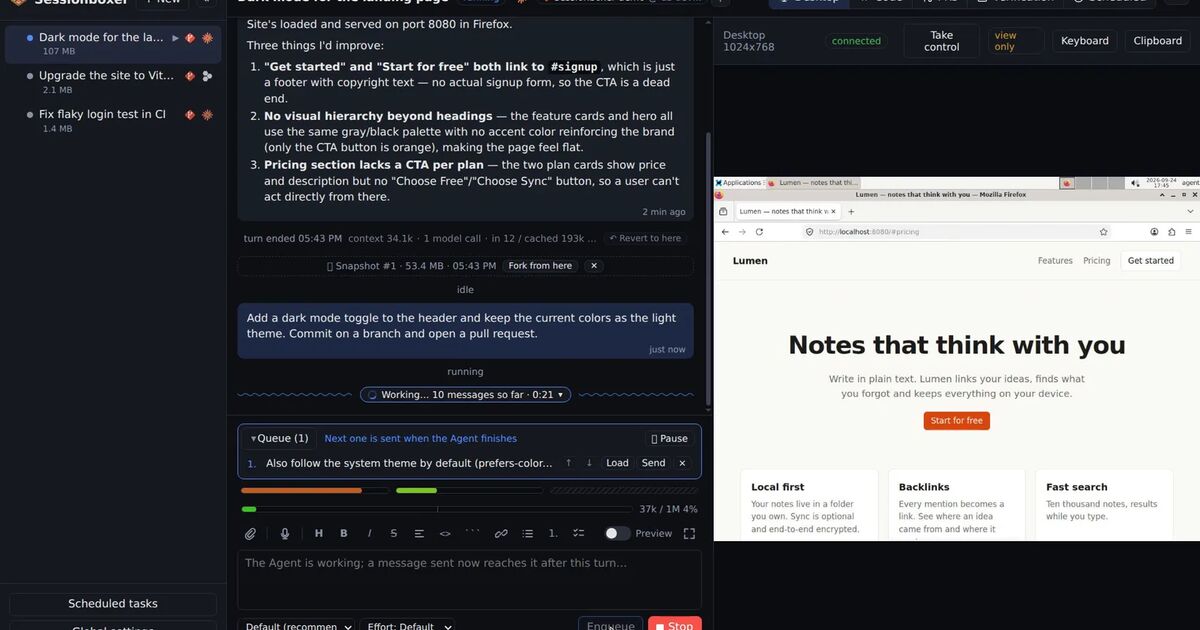Open the Firefox list-all-tabs chevron
Image resolution: width=1200 pixels, height=630 pixels.
(1190, 211)
